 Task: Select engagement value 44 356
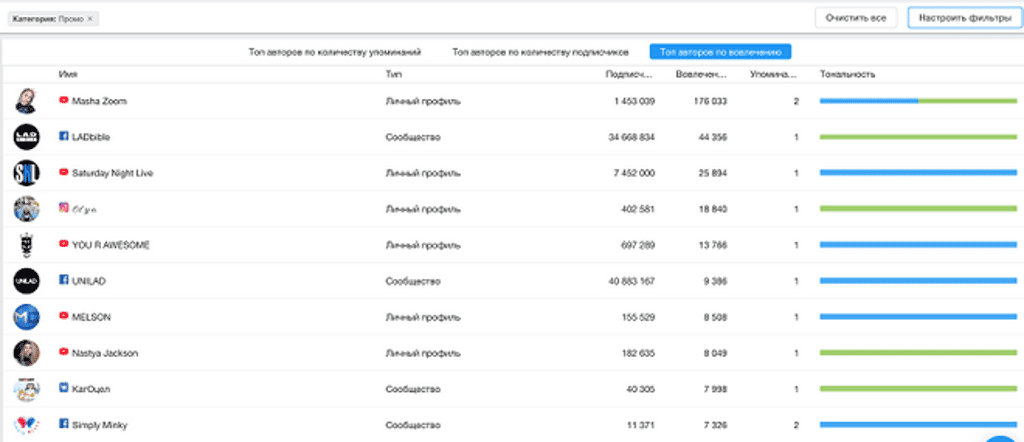click(712, 137)
